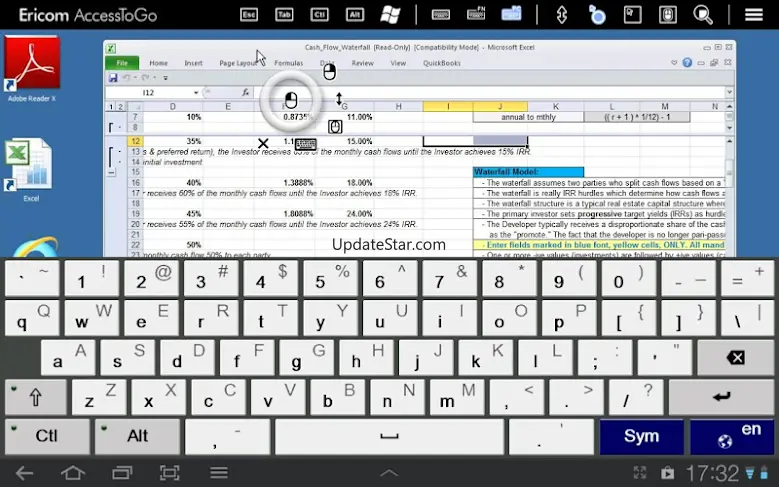779x487 pixels.
Task: Tap the right-click mouse icon above the pointer ring
Action: [329, 72]
